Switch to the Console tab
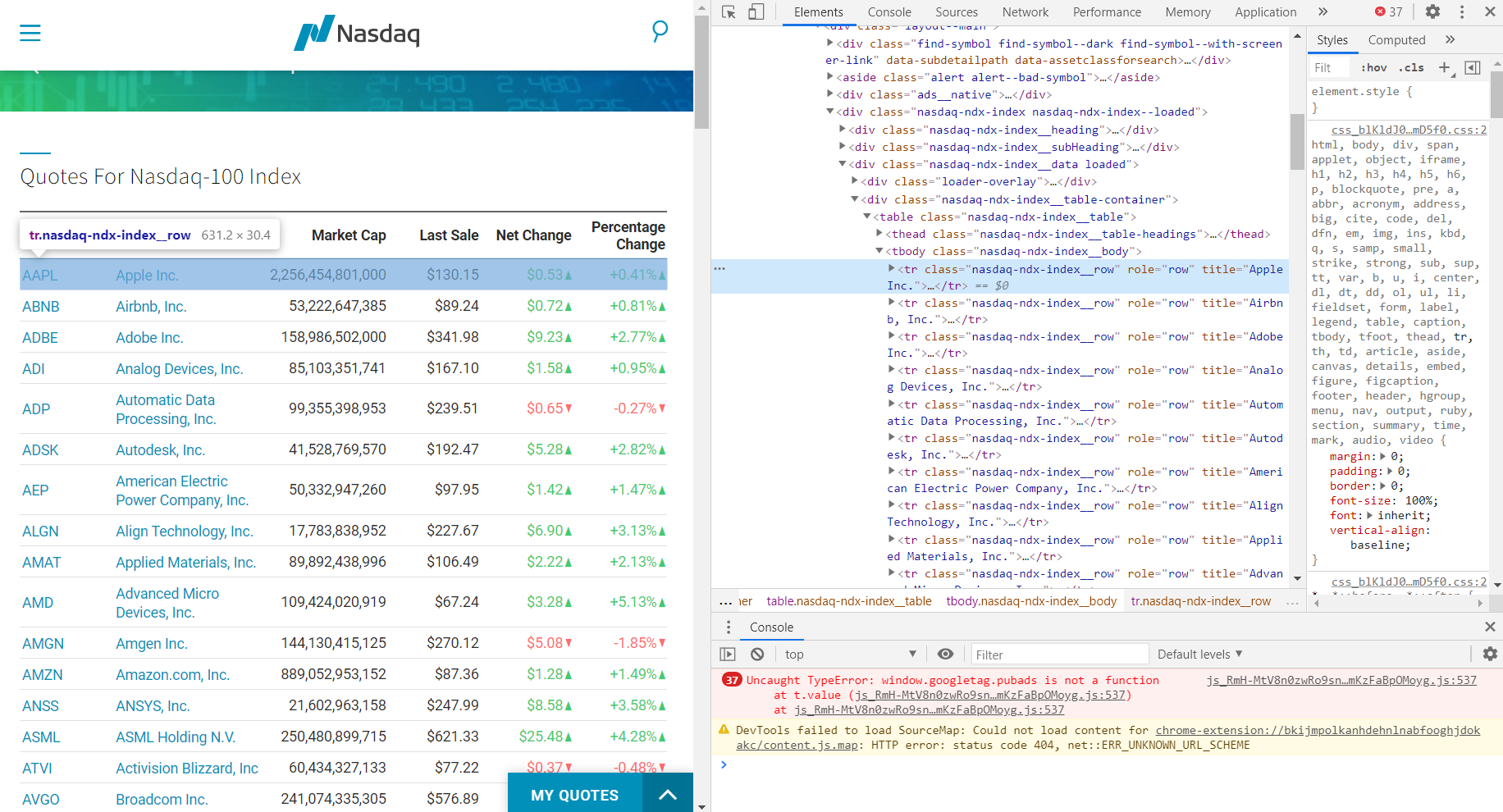 click(889, 12)
